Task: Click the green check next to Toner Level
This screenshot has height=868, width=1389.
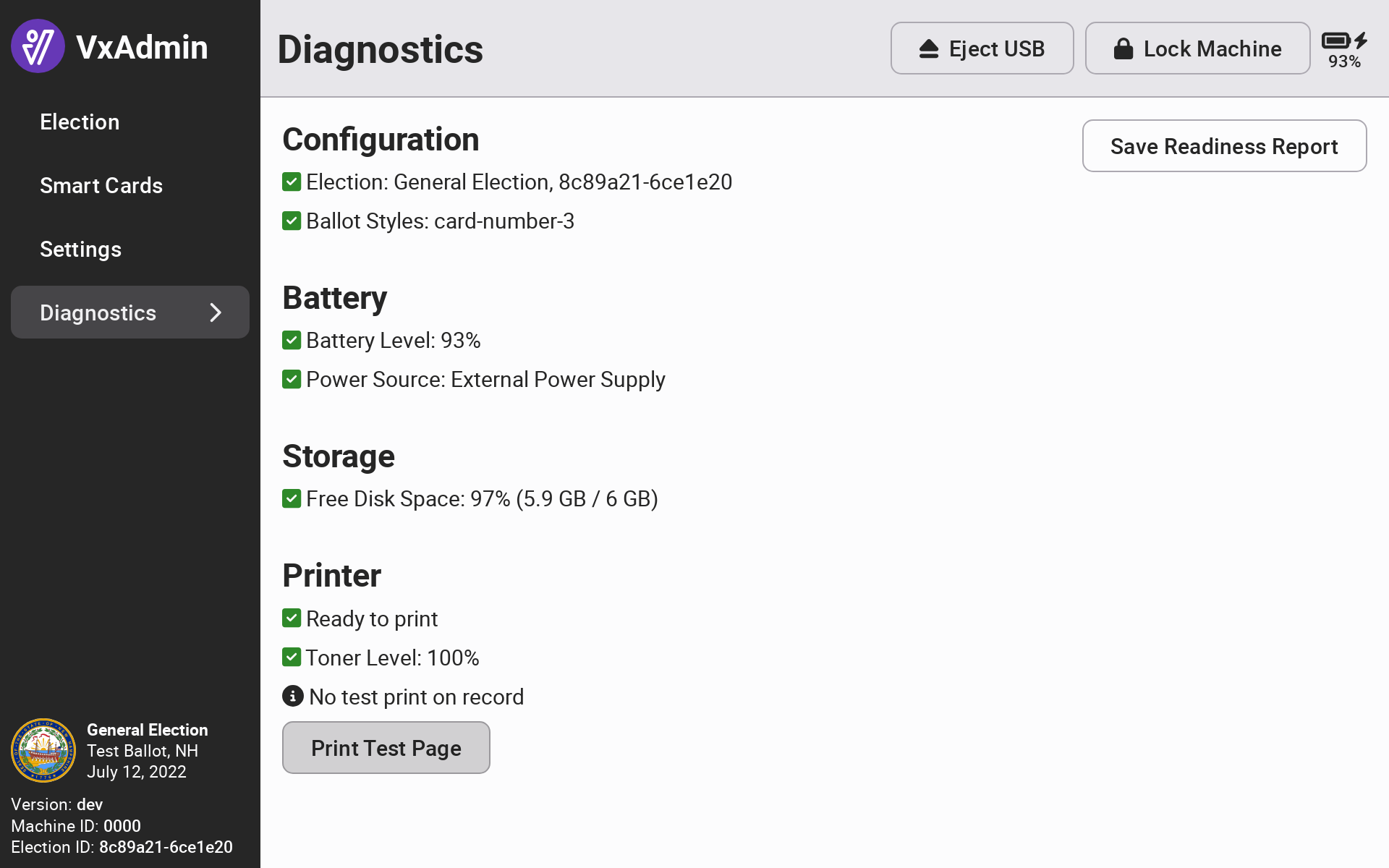Action: (292, 657)
